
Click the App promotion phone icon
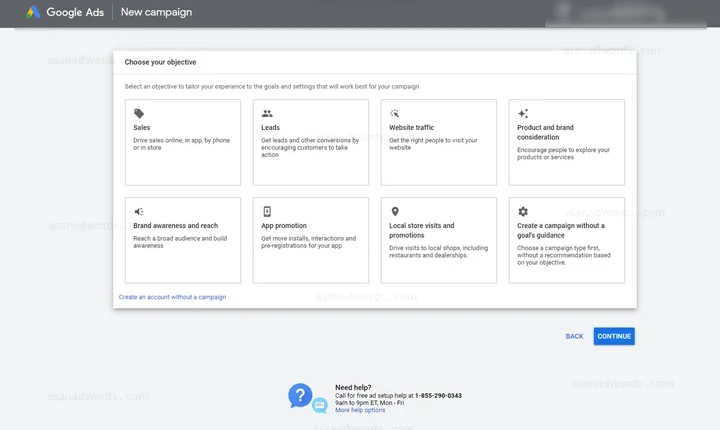click(267, 211)
